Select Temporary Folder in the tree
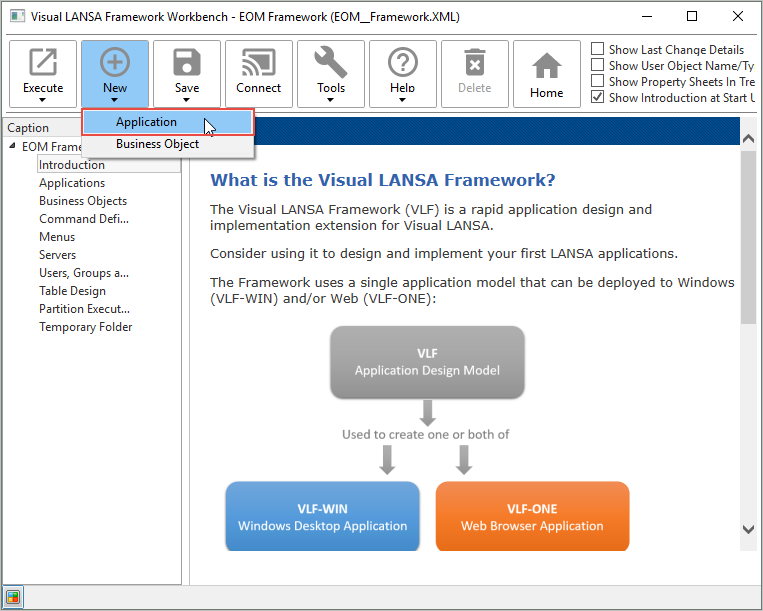Screen dimensions: 763x611 pyautogui.click(x=86, y=327)
